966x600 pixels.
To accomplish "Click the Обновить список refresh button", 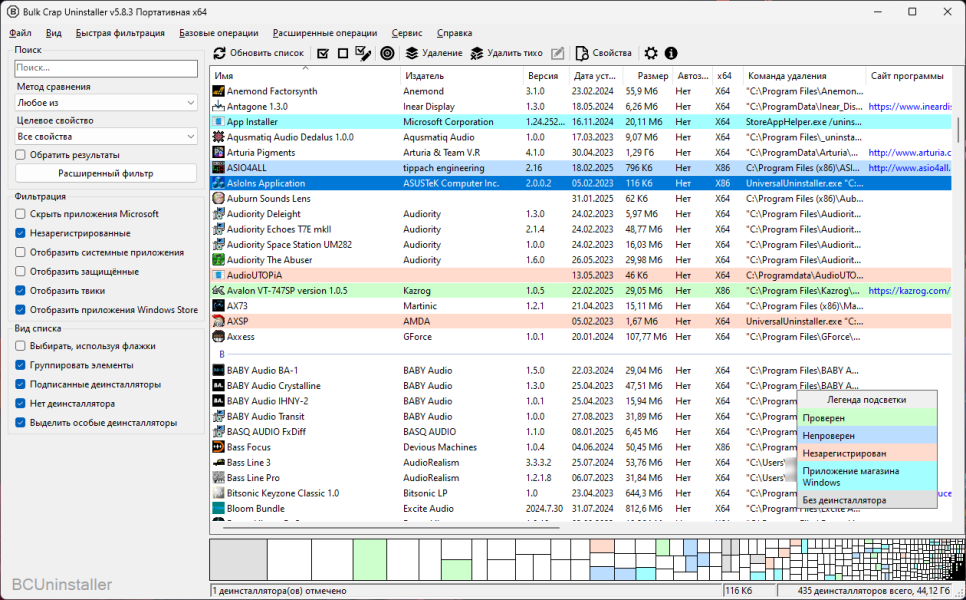I will pyautogui.click(x=259, y=54).
